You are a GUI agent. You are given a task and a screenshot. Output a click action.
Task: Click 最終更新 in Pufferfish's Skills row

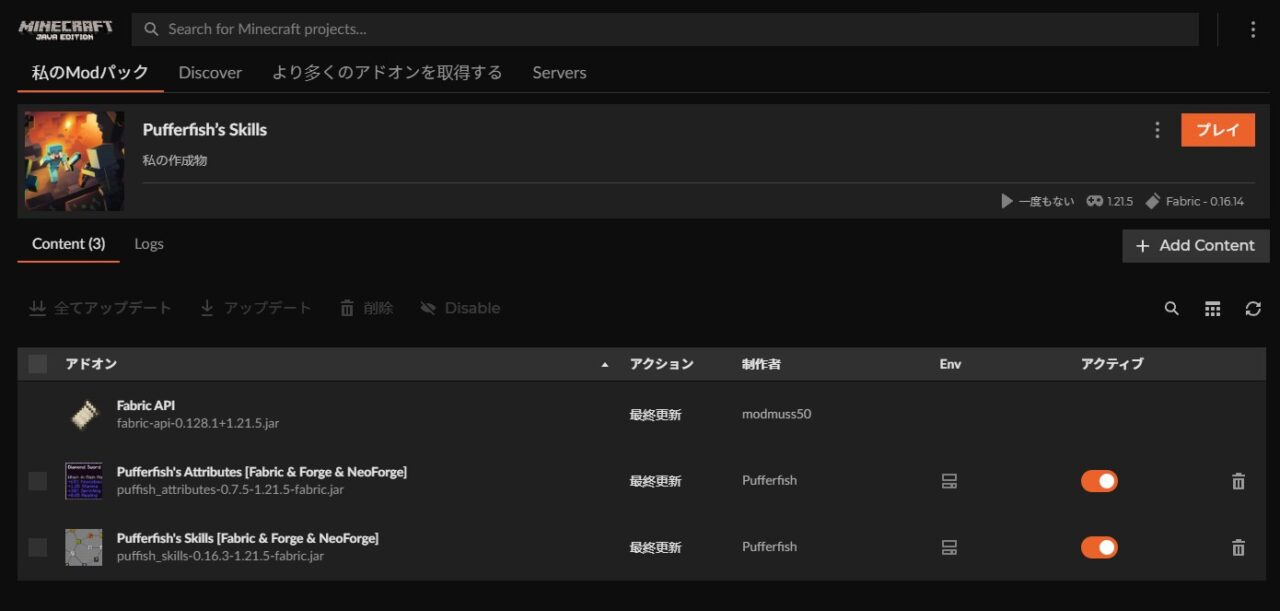pyautogui.click(x=655, y=547)
